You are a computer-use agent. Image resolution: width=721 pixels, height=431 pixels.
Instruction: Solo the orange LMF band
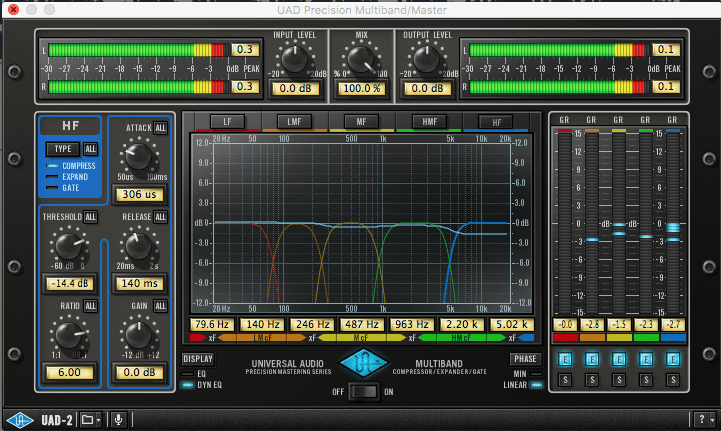[592, 380]
